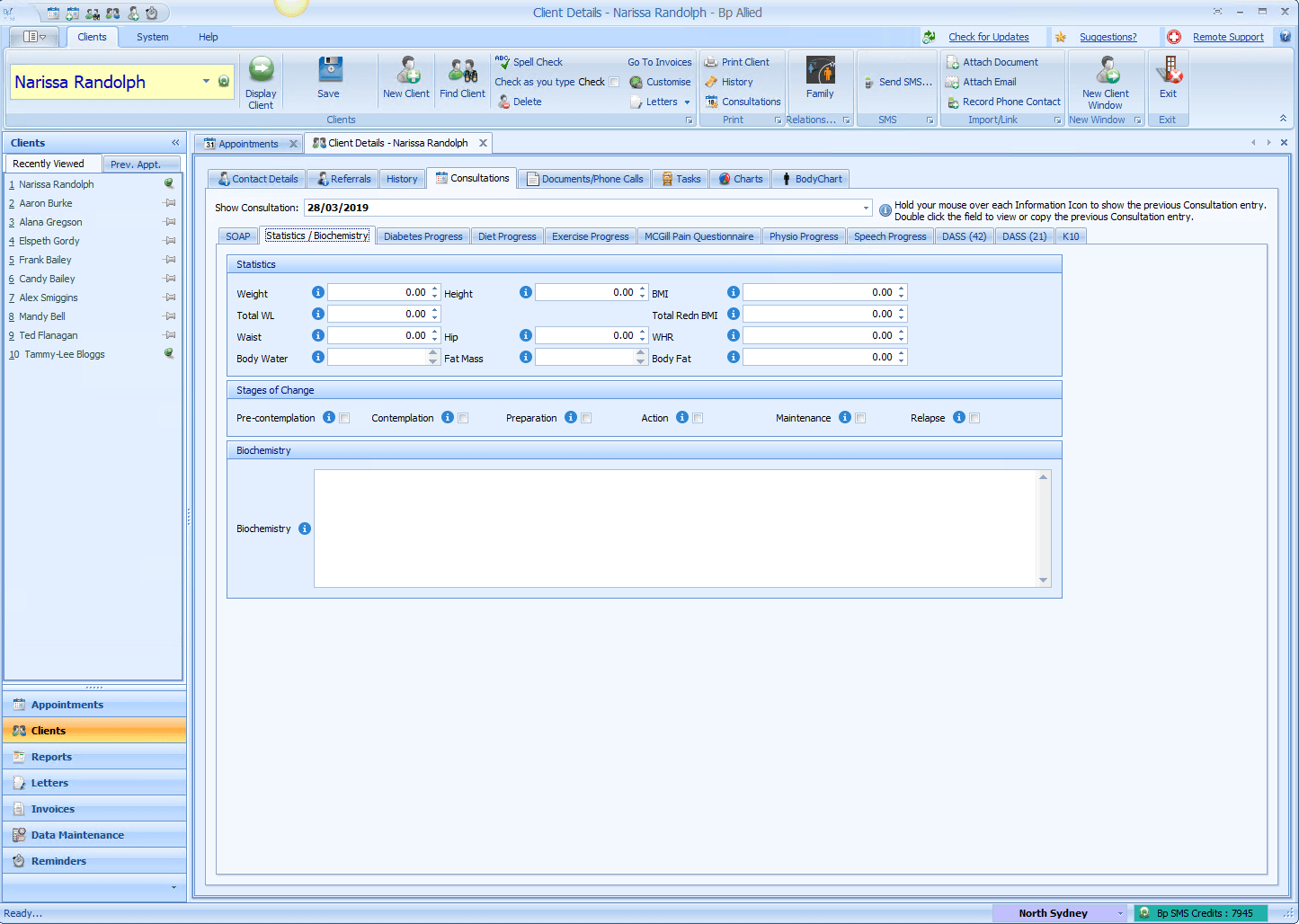Click Record Phone Contact
Image resolution: width=1299 pixels, height=924 pixels.
1003,102
